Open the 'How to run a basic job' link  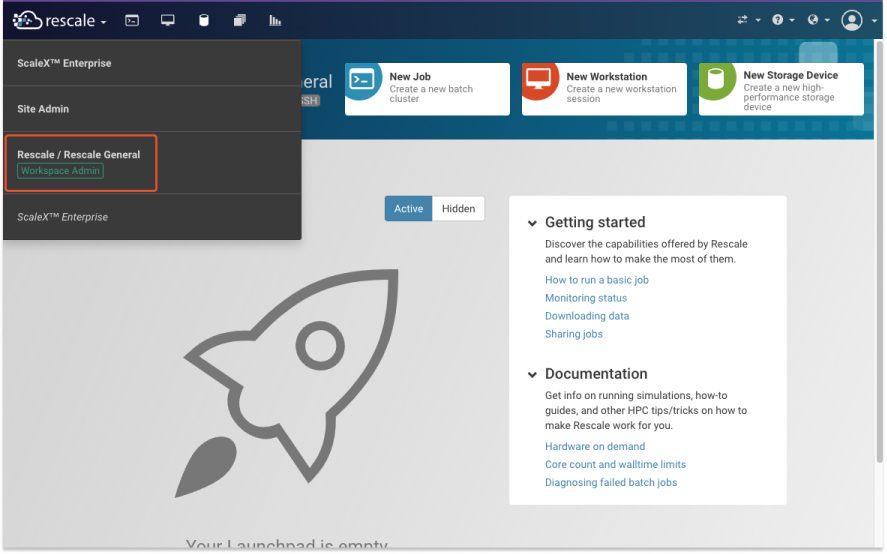pos(596,280)
